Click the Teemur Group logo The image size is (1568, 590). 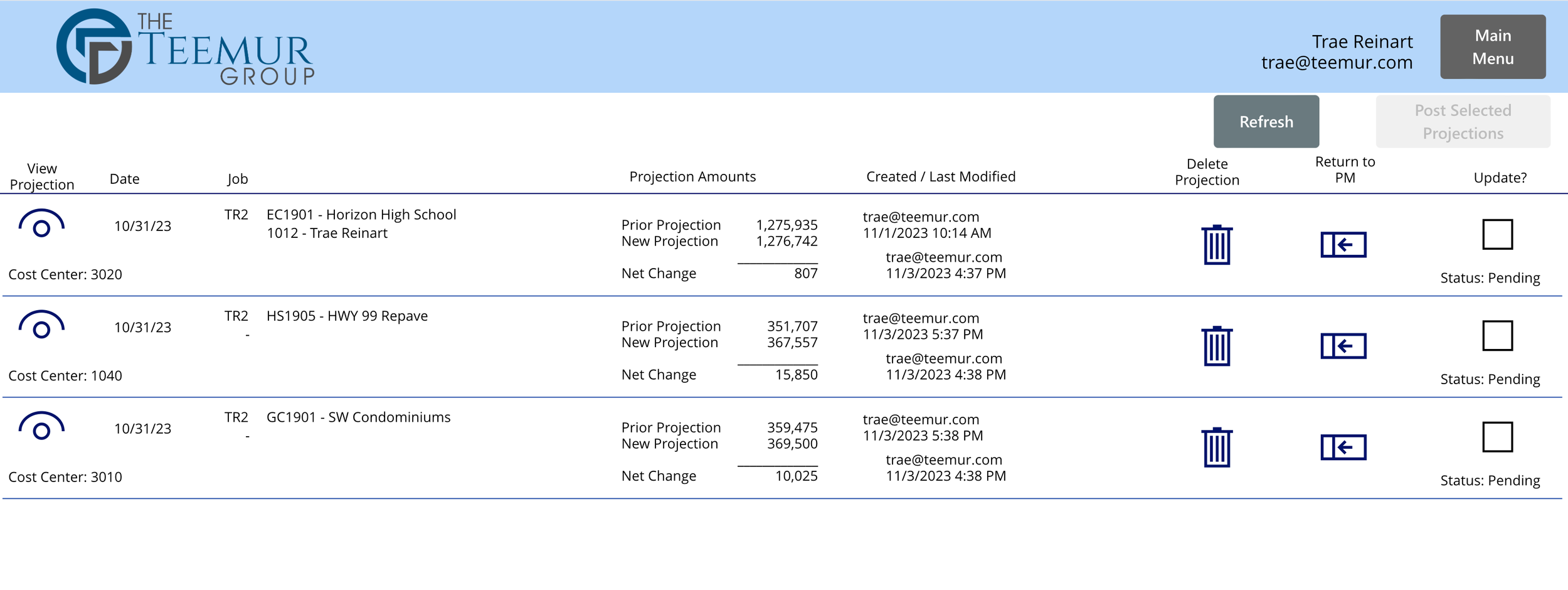[186, 47]
